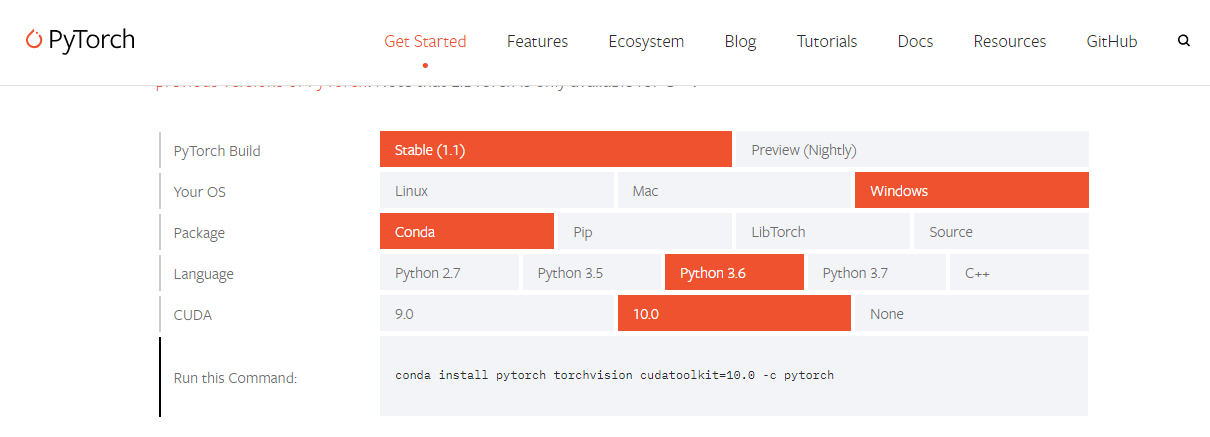The height and width of the screenshot is (437, 1210).
Task: Click the Your OS row label
Action: [200, 192]
